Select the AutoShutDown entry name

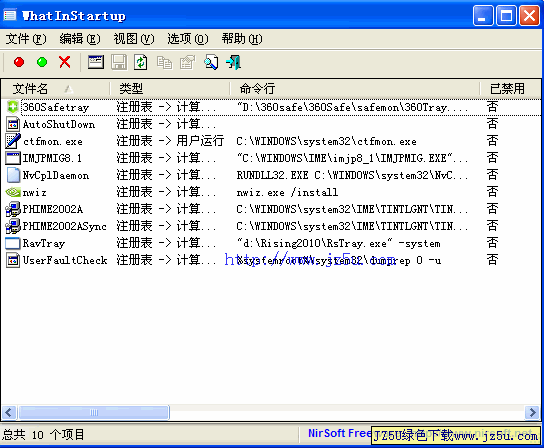[x=59, y=124]
